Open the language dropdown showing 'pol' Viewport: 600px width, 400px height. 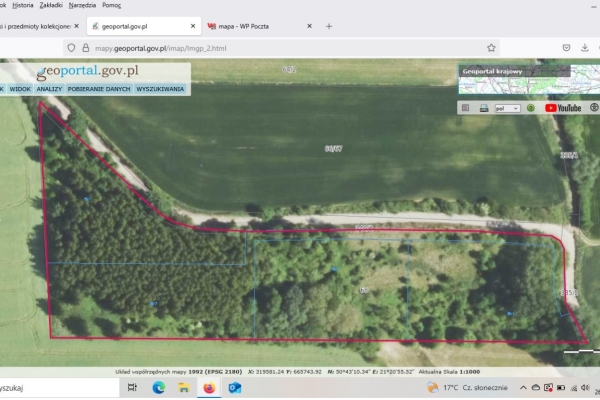508,107
